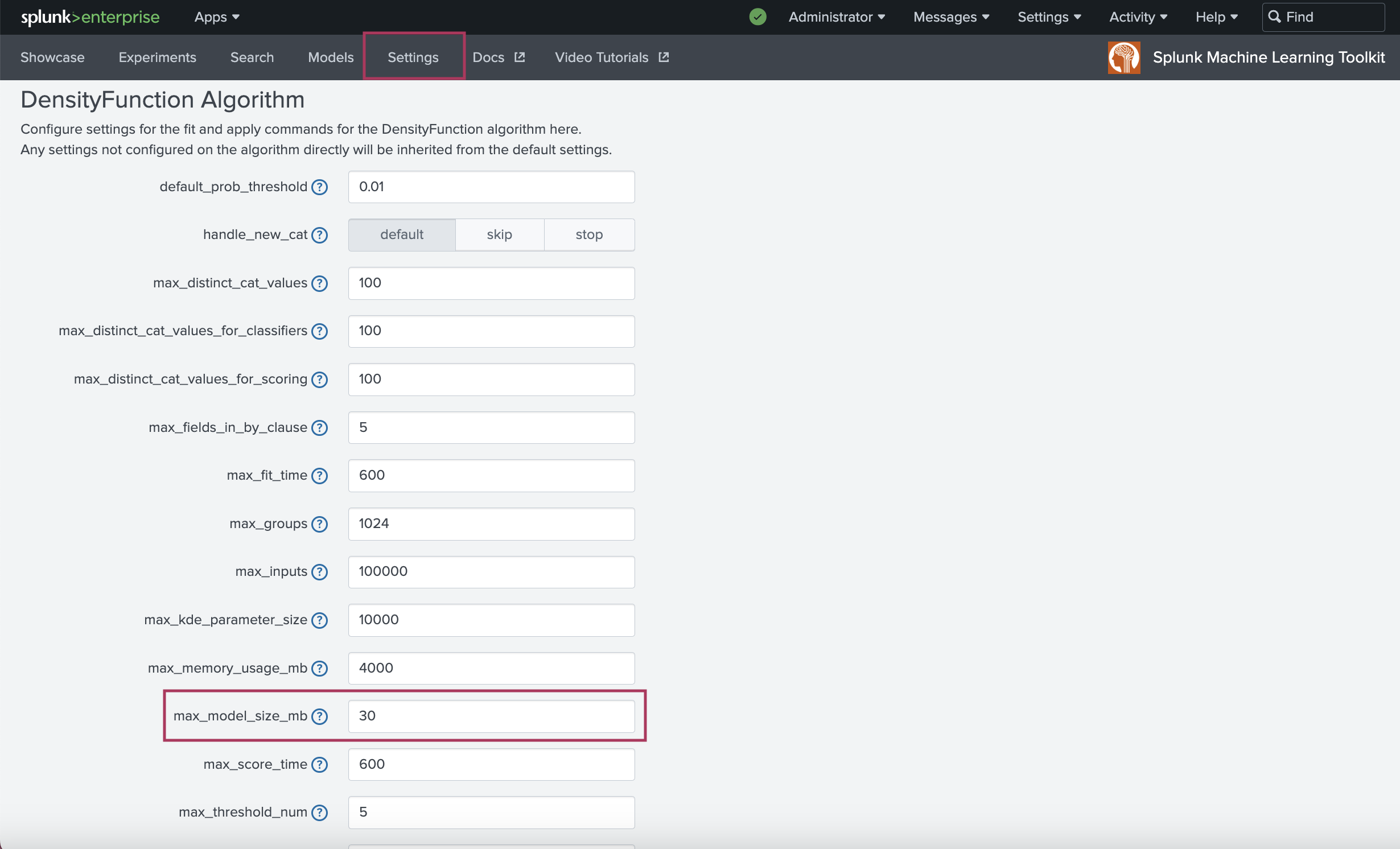The width and height of the screenshot is (1400, 849).
Task: Click the max_fields_in_by_clause input
Action: (x=491, y=427)
